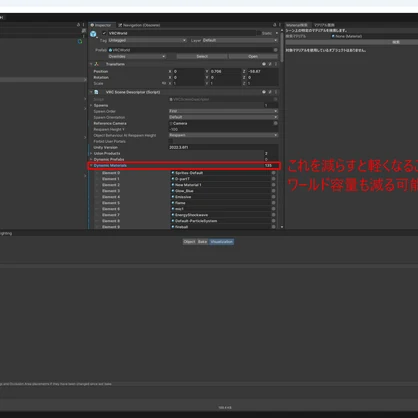The image size is (418, 418).
Task: Click Inspector scrollbar down arrow
Action: click(x=282, y=227)
